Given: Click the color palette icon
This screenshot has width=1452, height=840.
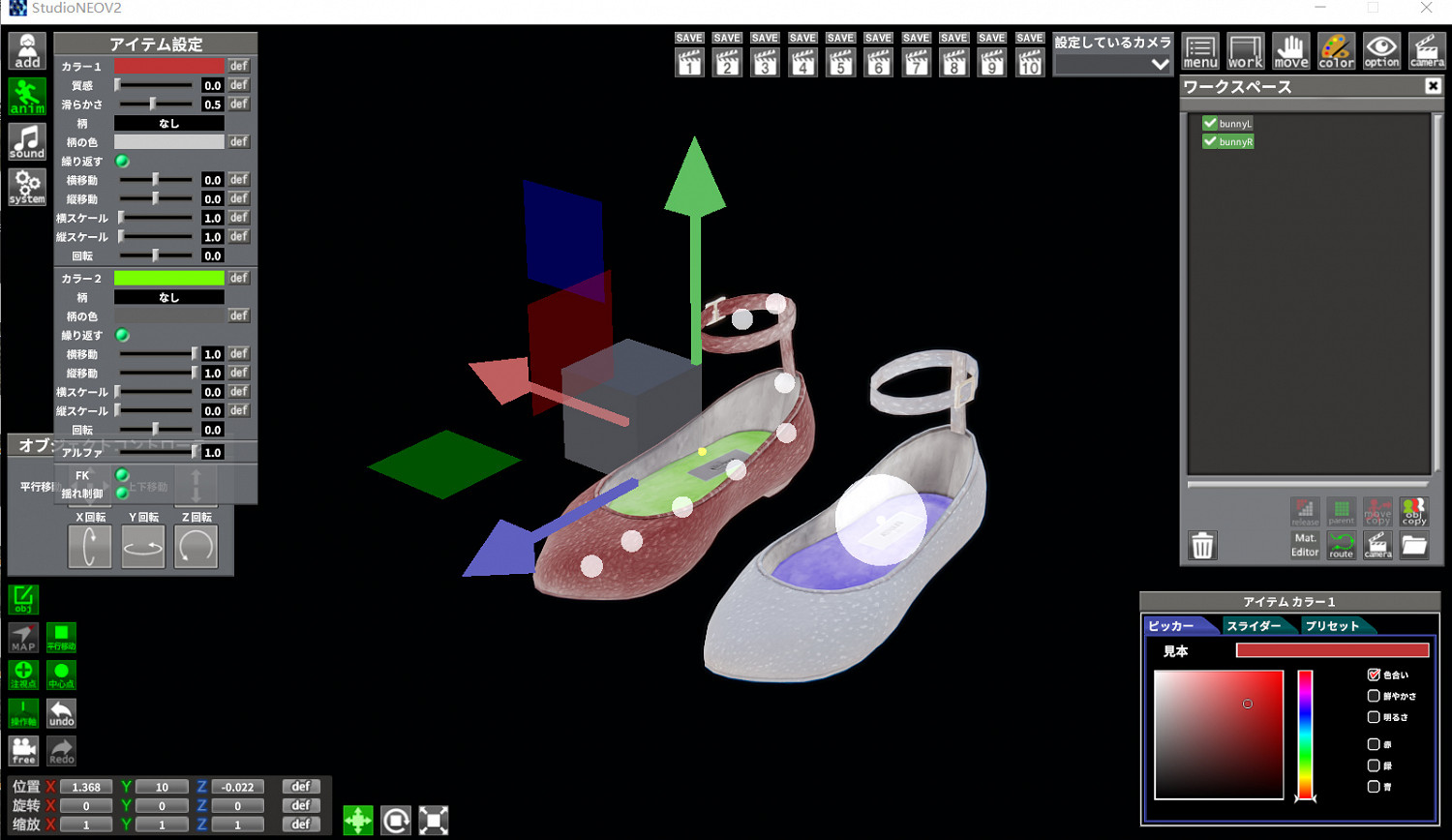Looking at the screenshot, I should 1336,50.
